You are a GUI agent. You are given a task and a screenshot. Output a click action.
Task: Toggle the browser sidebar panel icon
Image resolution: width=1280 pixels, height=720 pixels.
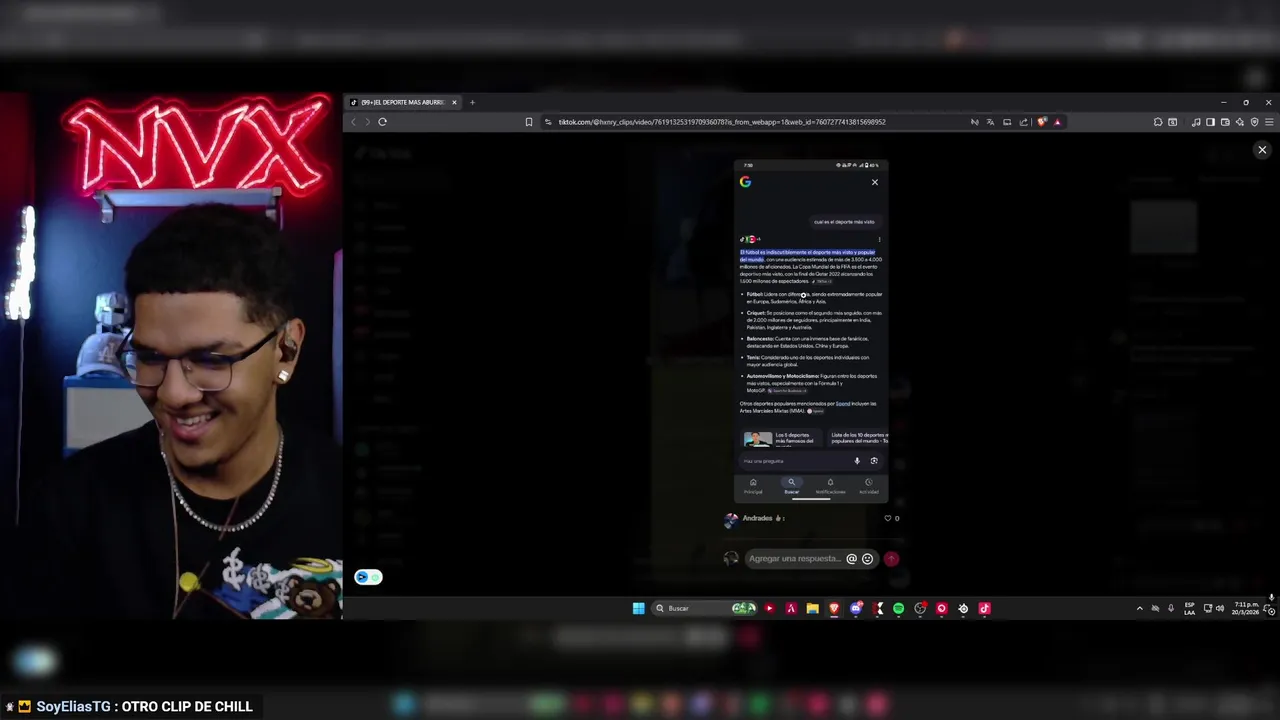[1210, 122]
